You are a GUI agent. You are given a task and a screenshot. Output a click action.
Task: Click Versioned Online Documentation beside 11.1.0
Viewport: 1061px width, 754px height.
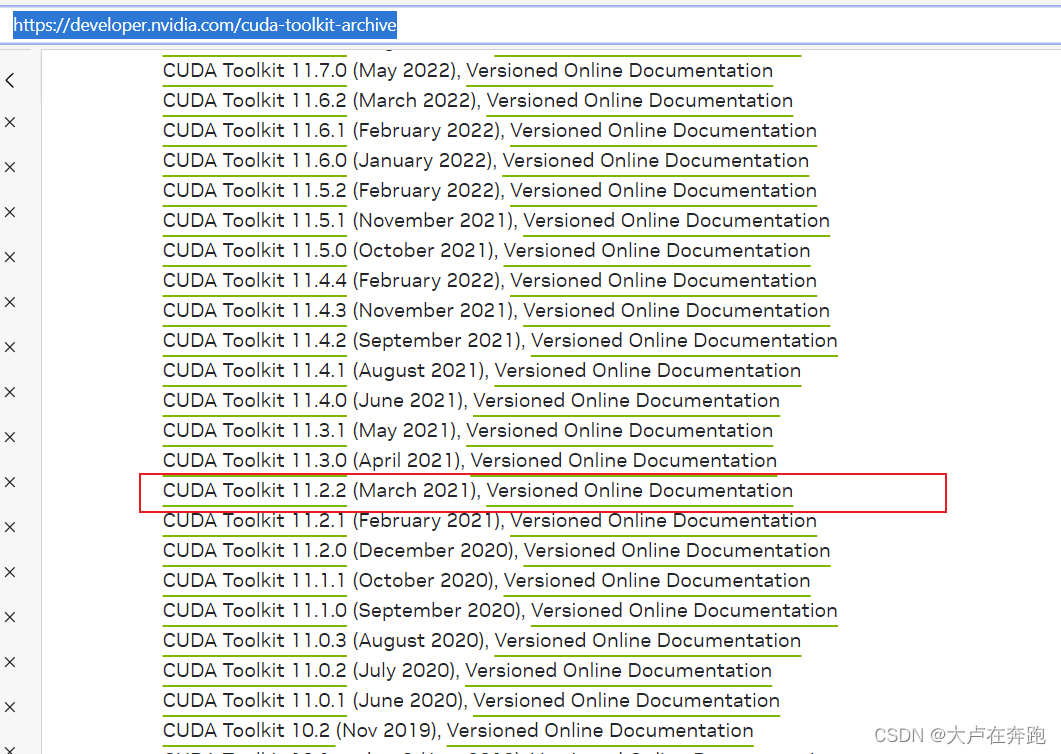pyautogui.click(x=684, y=610)
